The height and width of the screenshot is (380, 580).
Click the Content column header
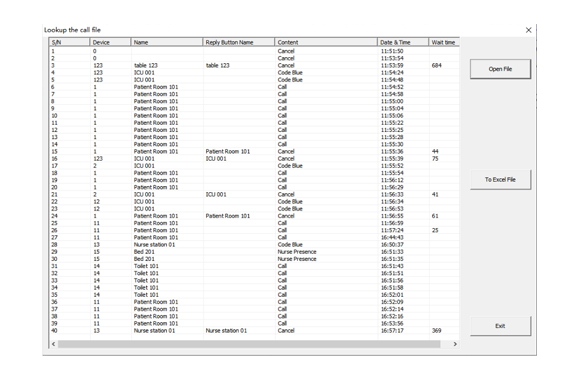[x=326, y=42]
